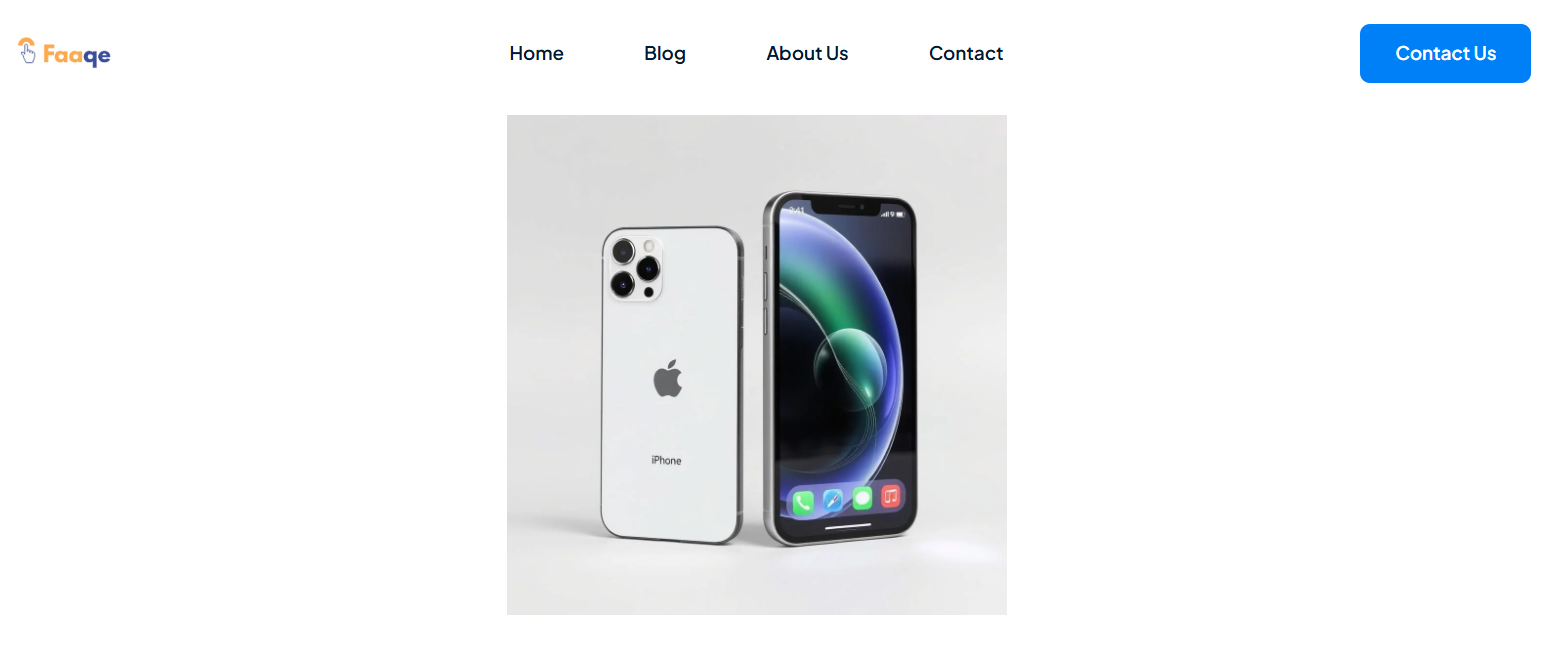Select Contact in the navigation bar
The height and width of the screenshot is (651, 1547).
(x=966, y=53)
